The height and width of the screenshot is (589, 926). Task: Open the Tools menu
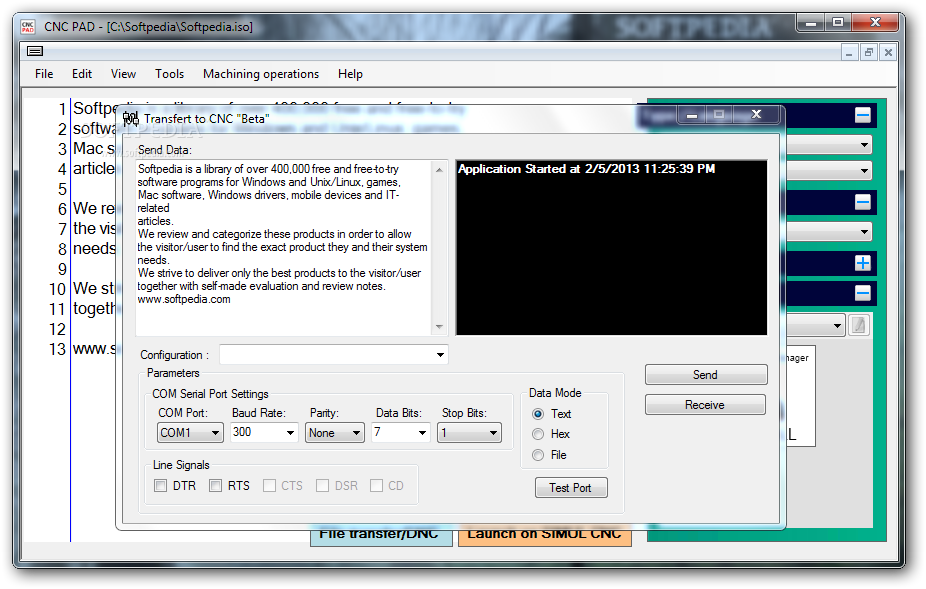[x=169, y=74]
